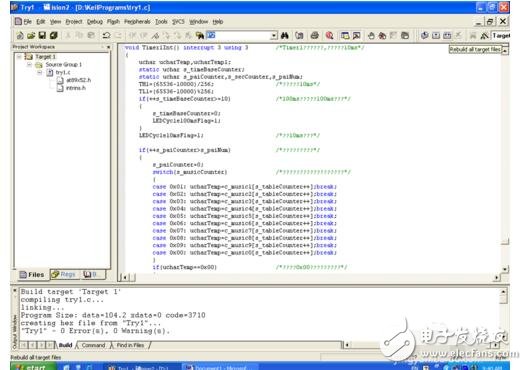Click the binoculars find icon
This screenshot has width=527, height=370.
(x=284, y=35)
